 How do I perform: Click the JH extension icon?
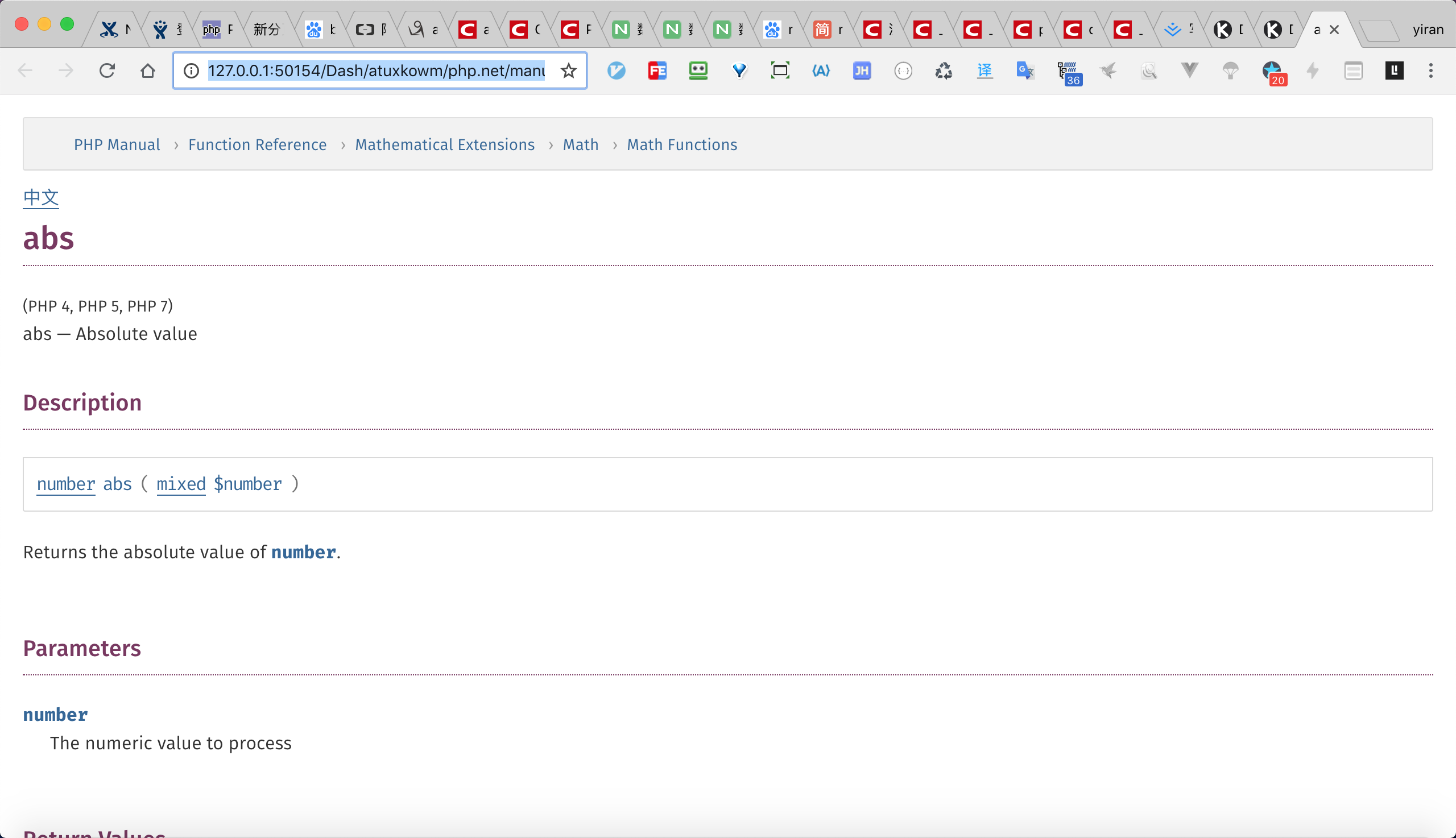tap(861, 71)
